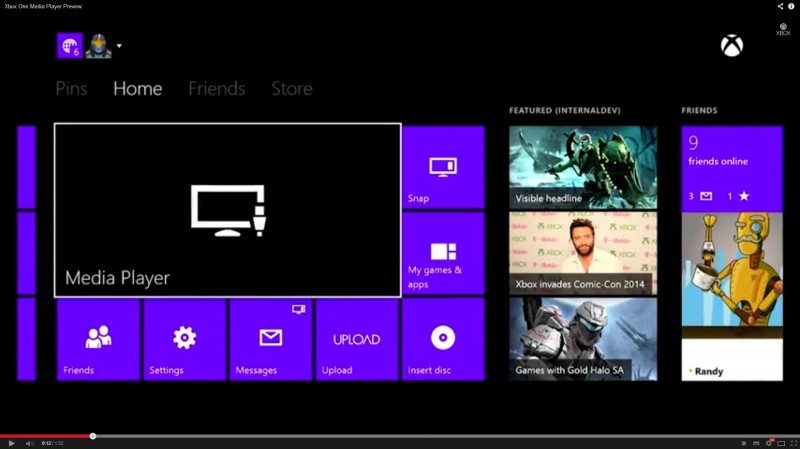Open the Media Player tile
Screen dimensions: 800x449
(228, 210)
